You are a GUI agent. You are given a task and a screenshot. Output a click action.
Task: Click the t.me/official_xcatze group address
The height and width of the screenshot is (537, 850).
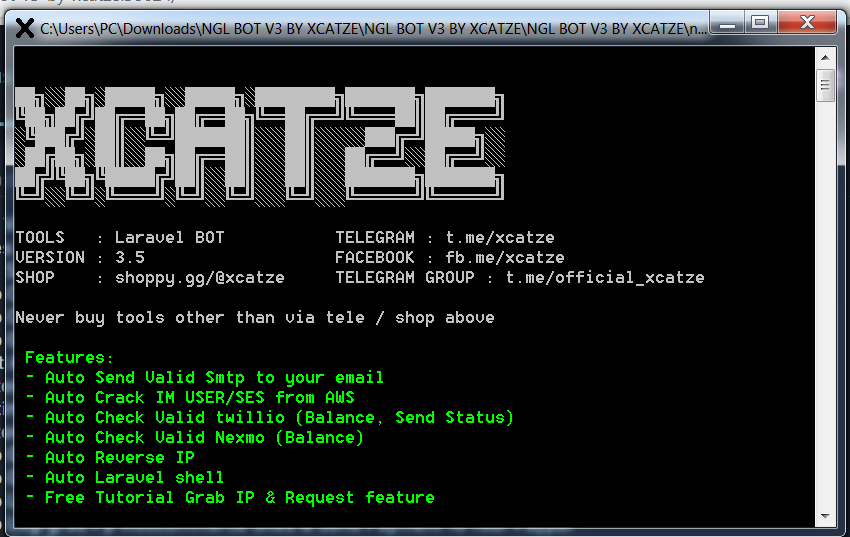pyautogui.click(x=604, y=278)
